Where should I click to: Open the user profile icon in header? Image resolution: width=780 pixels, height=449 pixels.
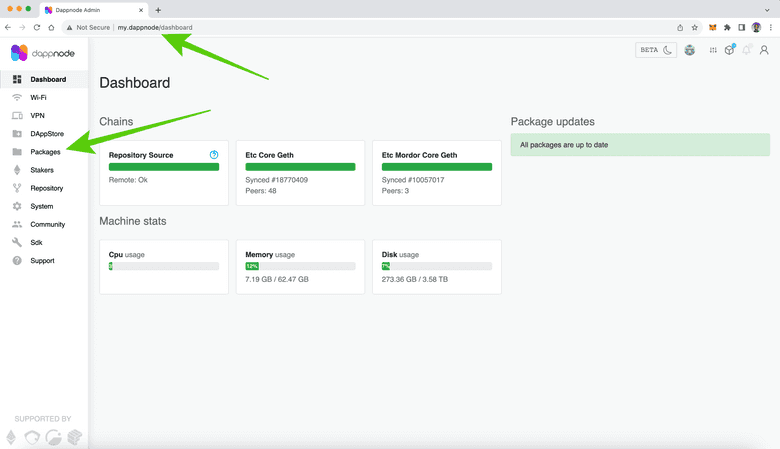coord(765,50)
